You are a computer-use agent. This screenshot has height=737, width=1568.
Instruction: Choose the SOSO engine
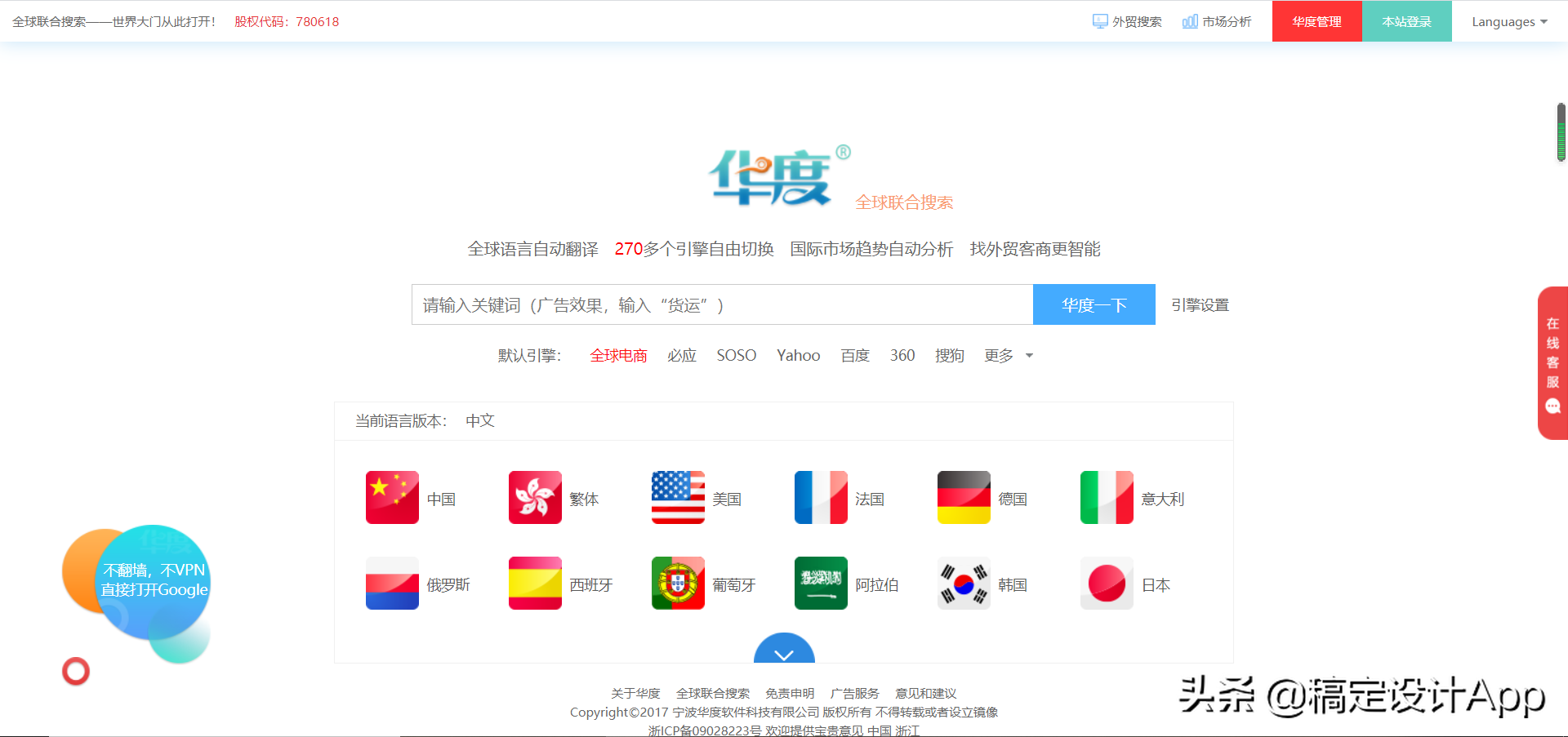pyautogui.click(x=737, y=355)
